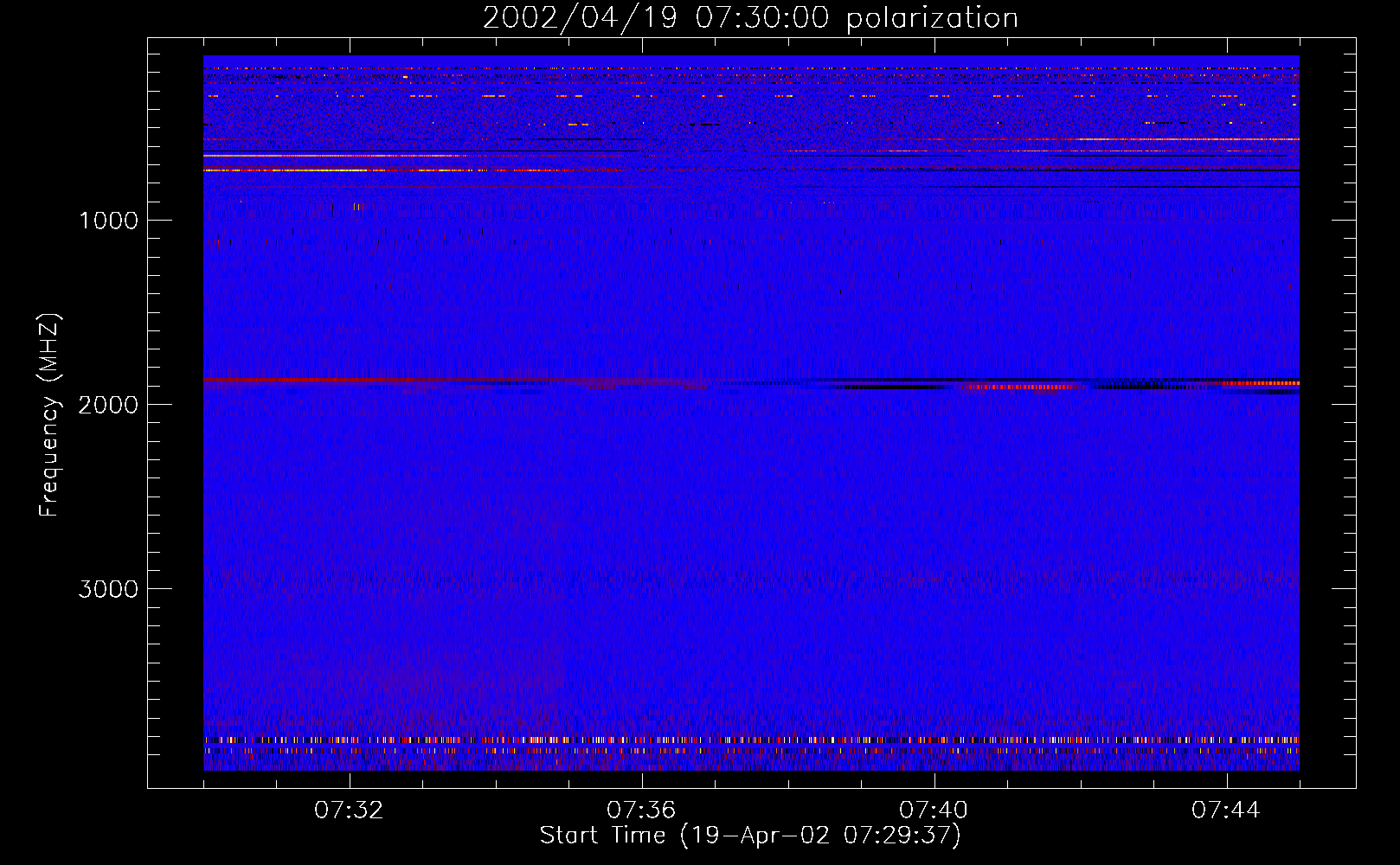Click the "Frequency (MHZ)" axis label
1400x865 pixels.
[49, 415]
